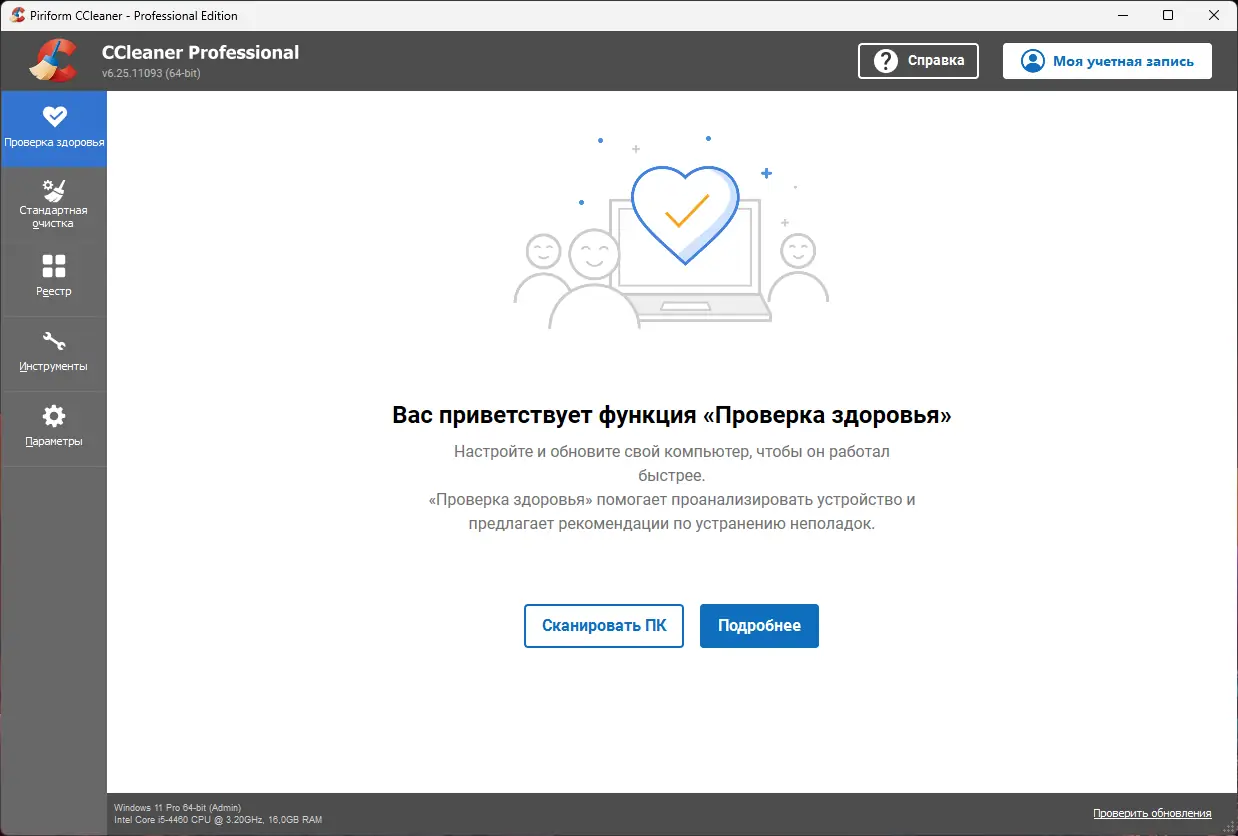The width and height of the screenshot is (1238, 836).
Task: Open Подробнее for health check details
Action: (759, 625)
